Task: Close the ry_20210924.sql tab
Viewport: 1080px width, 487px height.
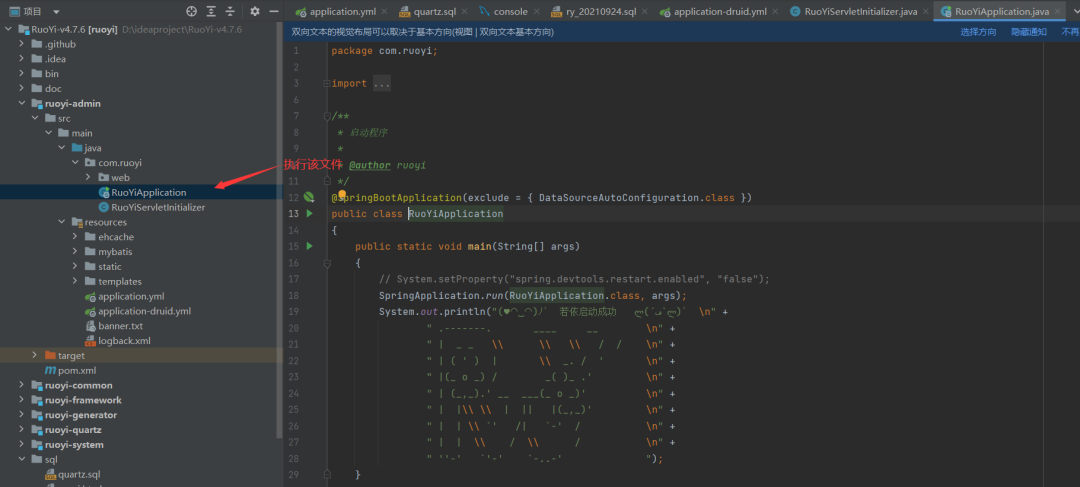Action: (x=647, y=12)
